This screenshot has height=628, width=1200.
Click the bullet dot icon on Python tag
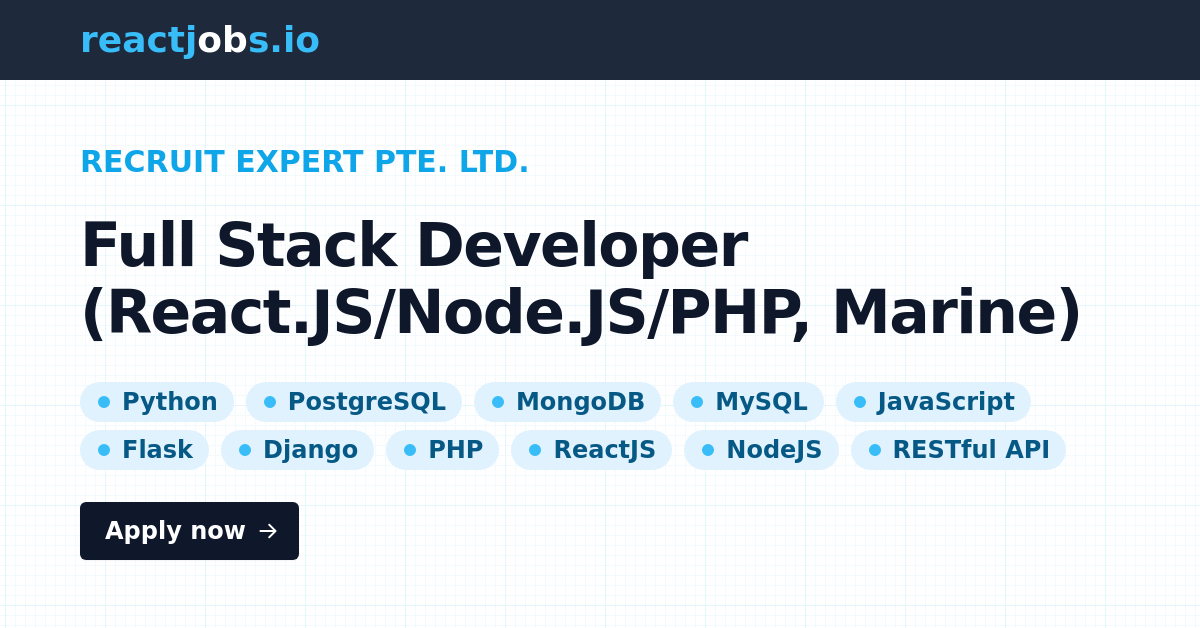coord(104,402)
